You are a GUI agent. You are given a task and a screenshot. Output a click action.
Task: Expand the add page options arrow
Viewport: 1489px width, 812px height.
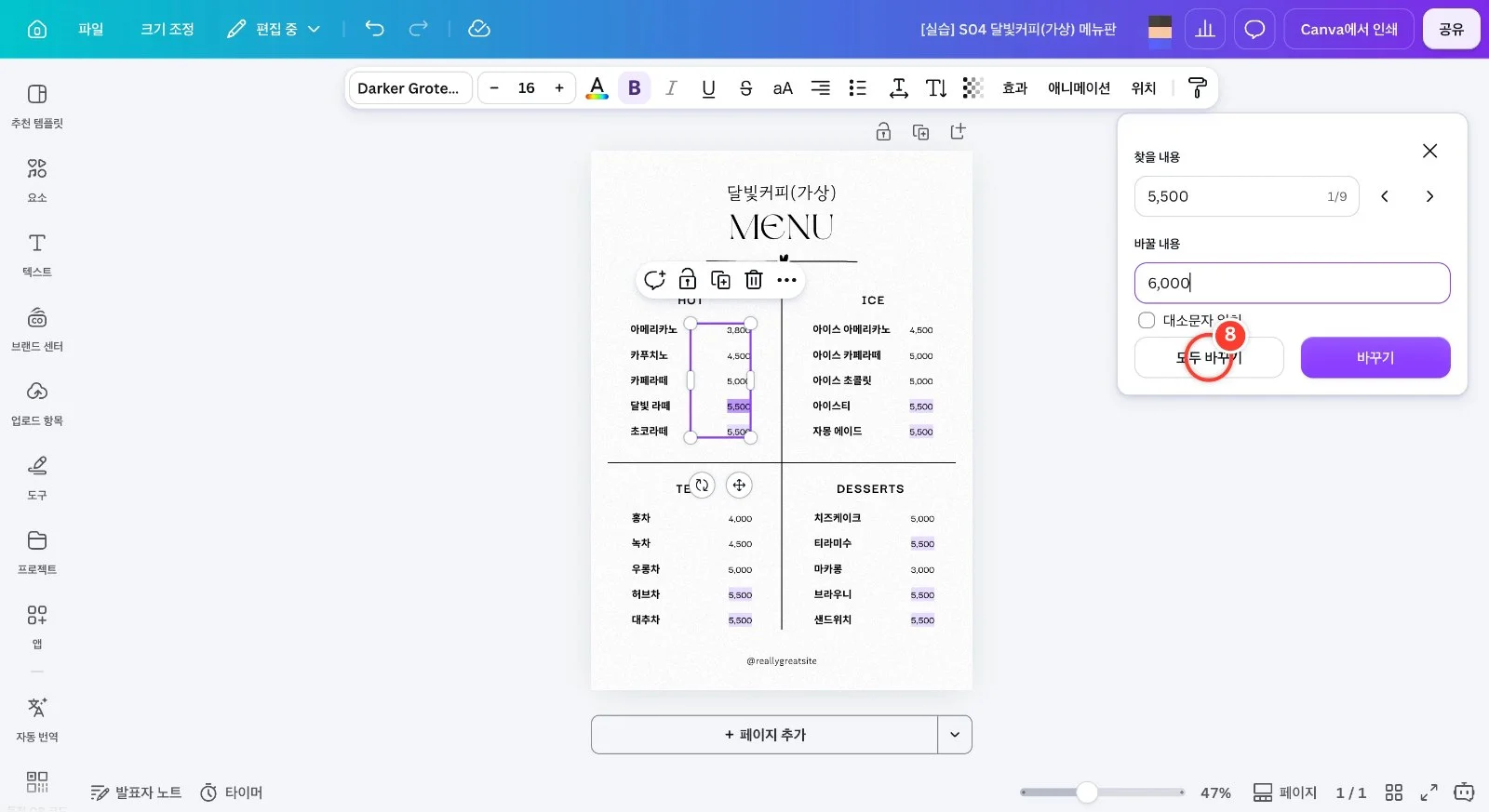pyautogui.click(x=955, y=735)
